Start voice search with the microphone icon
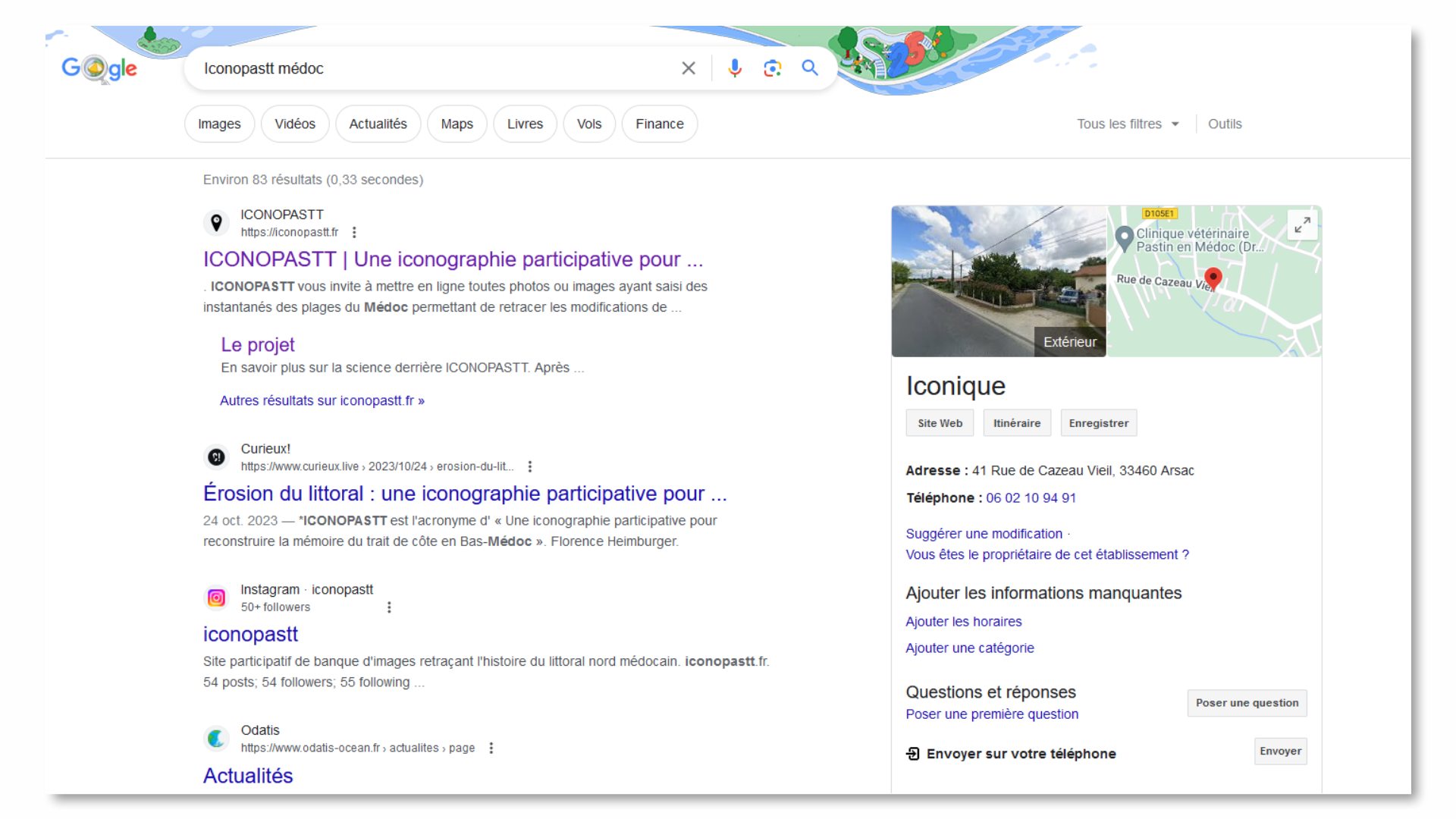This screenshot has height=819, width=1456. click(x=734, y=68)
